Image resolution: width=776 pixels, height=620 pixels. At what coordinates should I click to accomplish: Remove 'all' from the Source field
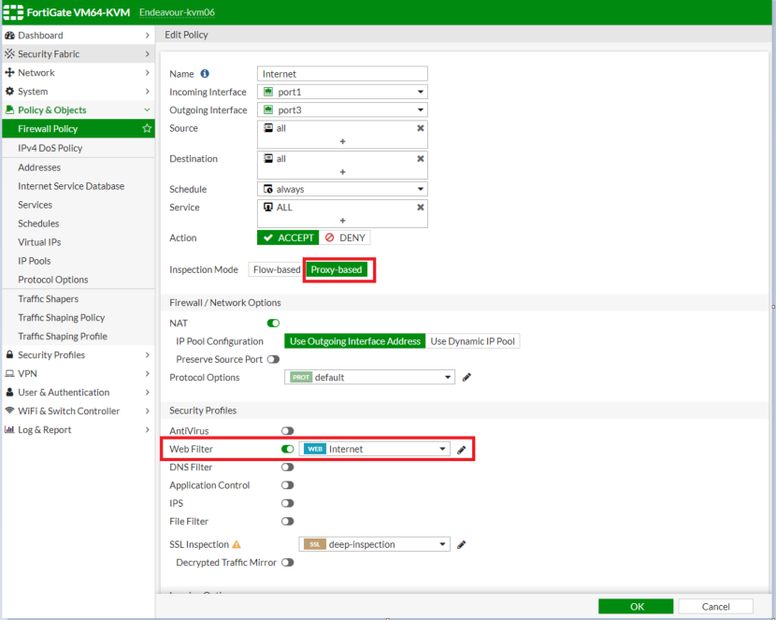pos(420,128)
